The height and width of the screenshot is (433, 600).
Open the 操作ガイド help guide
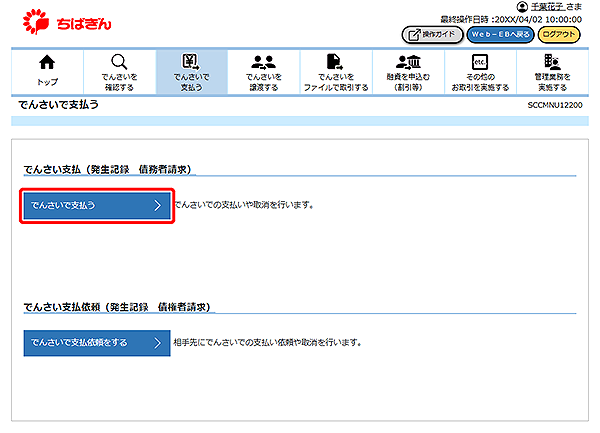point(431,34)
